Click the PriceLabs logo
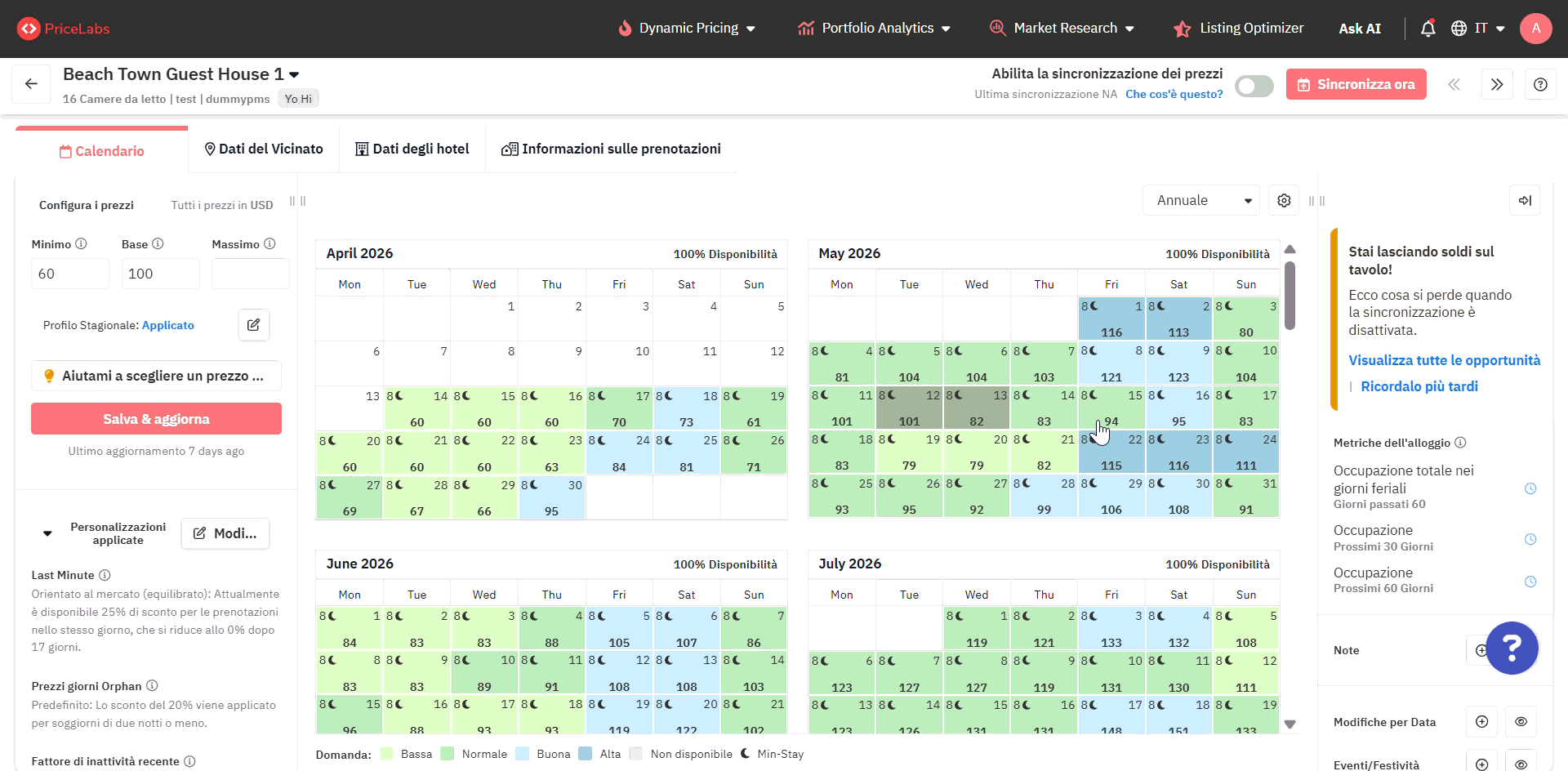Viewport: 1568px width, 771px height. 62,28
